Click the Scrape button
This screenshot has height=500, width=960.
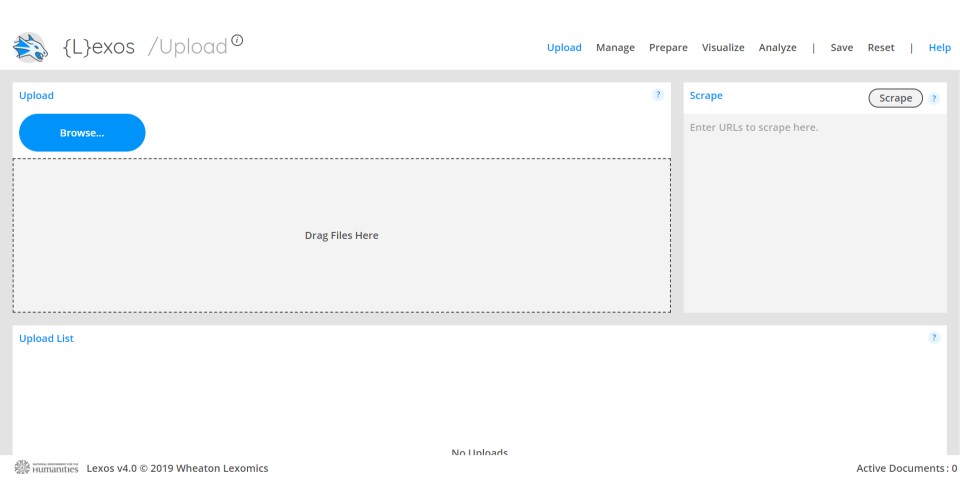[x=896, y=98]
